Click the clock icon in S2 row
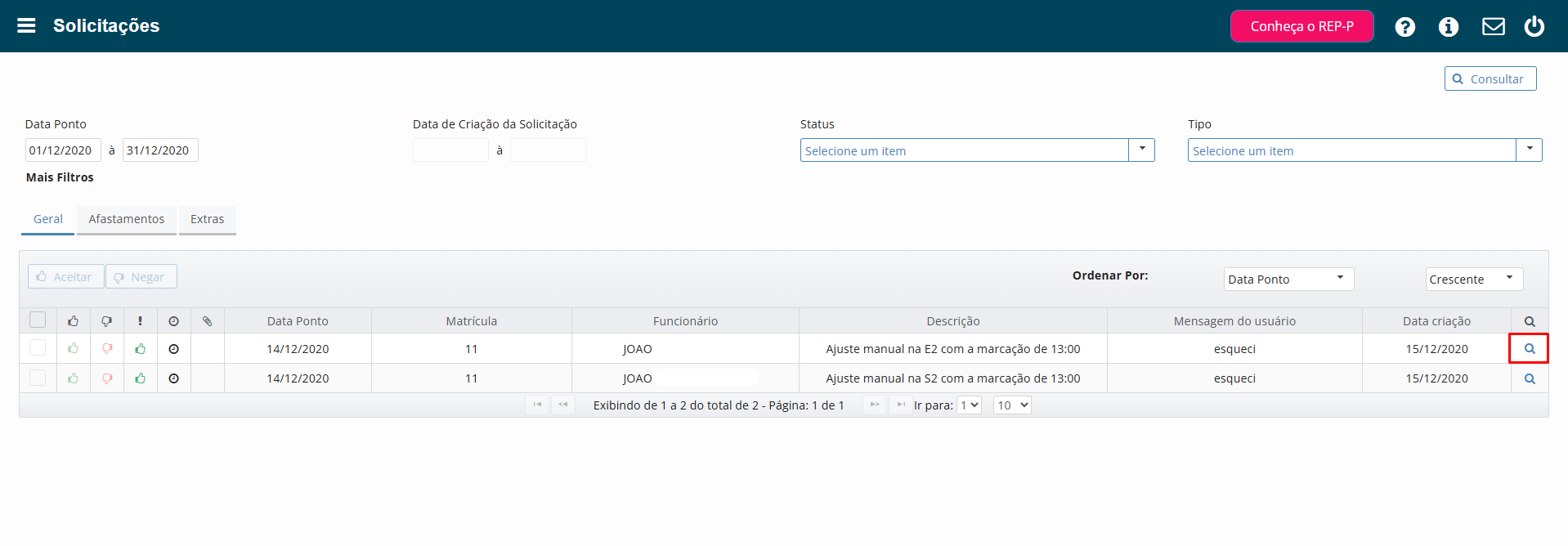The width and height of the screenshot is (1568, 546). pos(173,378)
